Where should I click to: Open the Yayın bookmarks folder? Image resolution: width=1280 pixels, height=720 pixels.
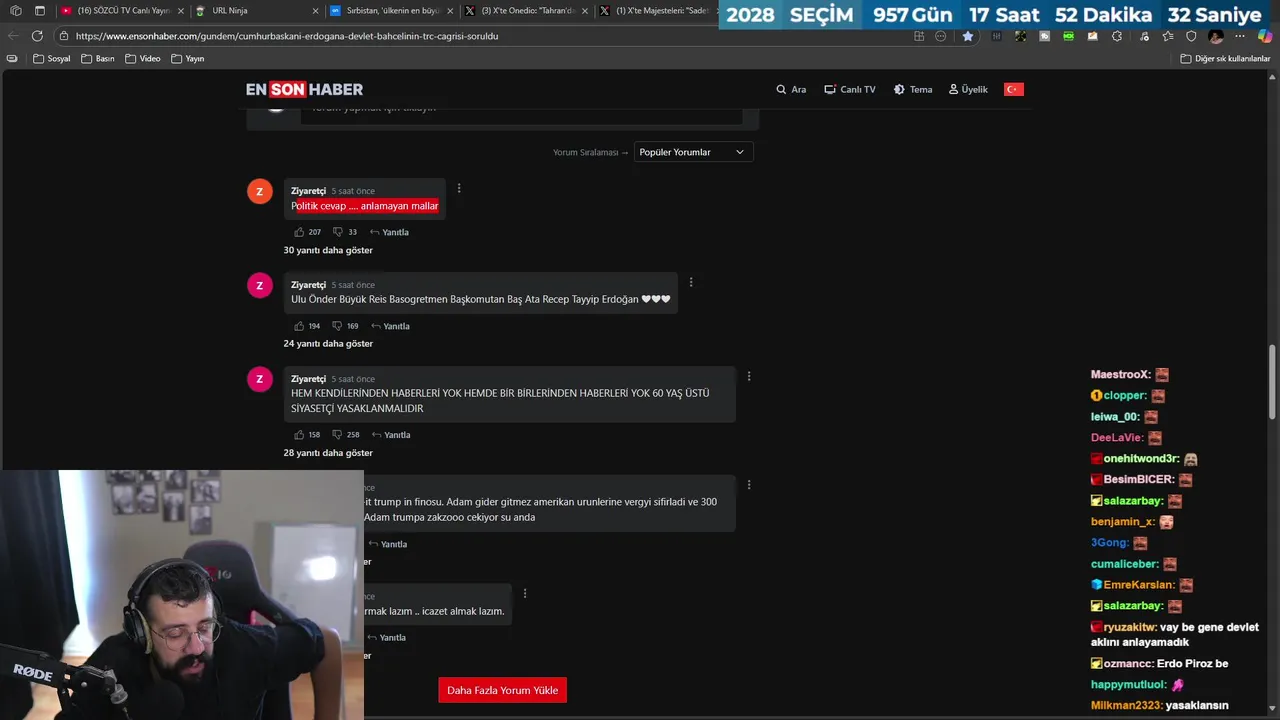(188, 58)
